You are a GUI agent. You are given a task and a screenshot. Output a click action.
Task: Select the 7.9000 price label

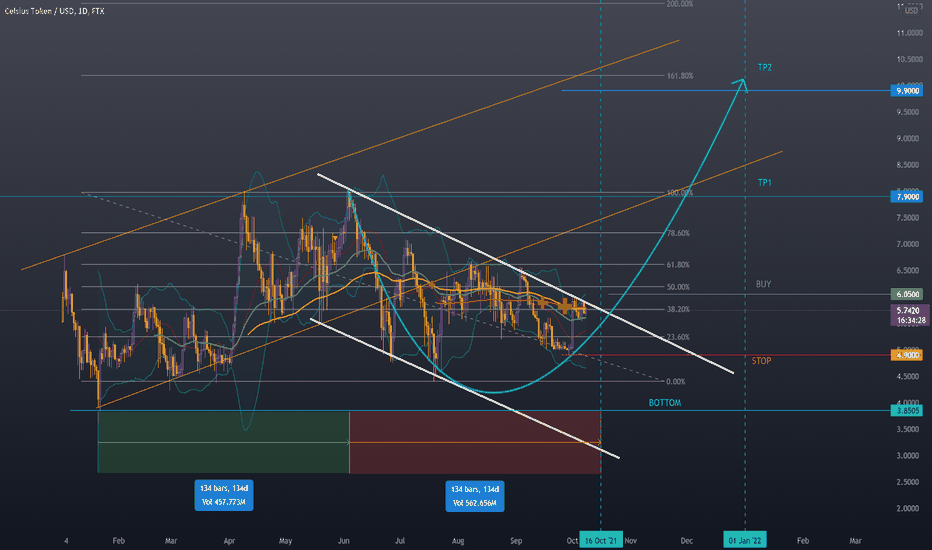906,197
